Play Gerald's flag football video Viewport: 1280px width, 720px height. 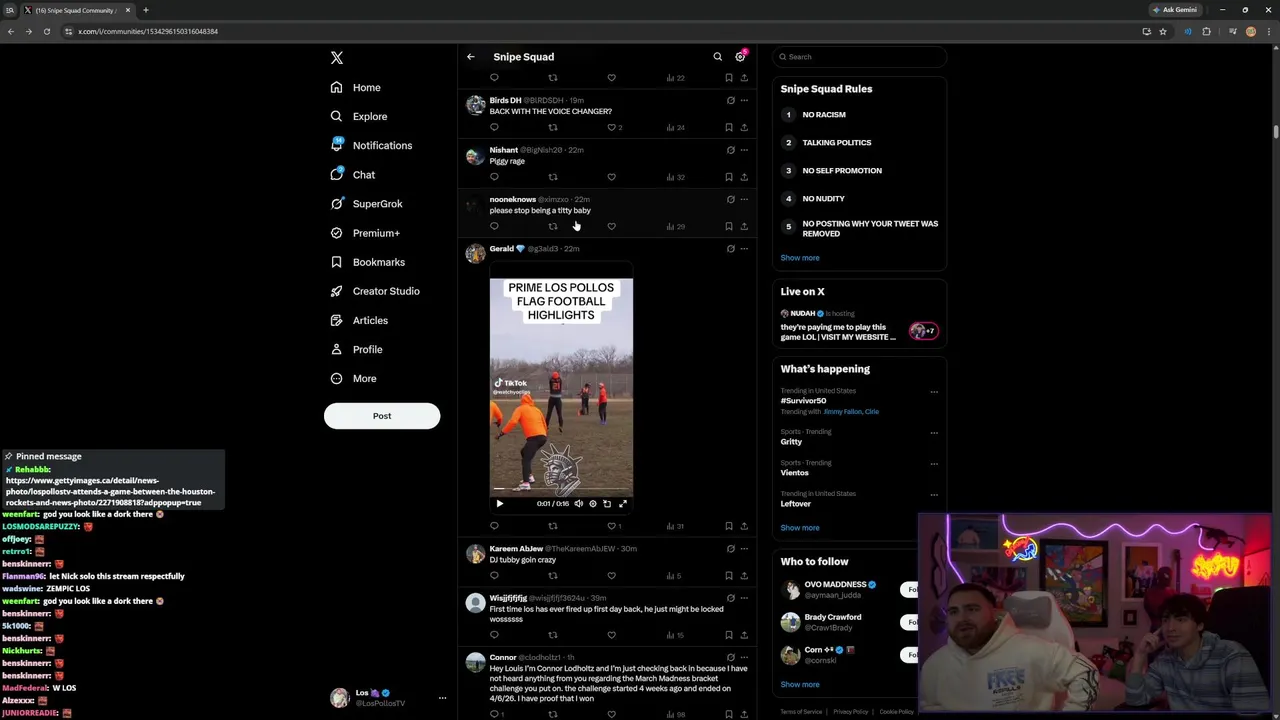click(499, 504)
